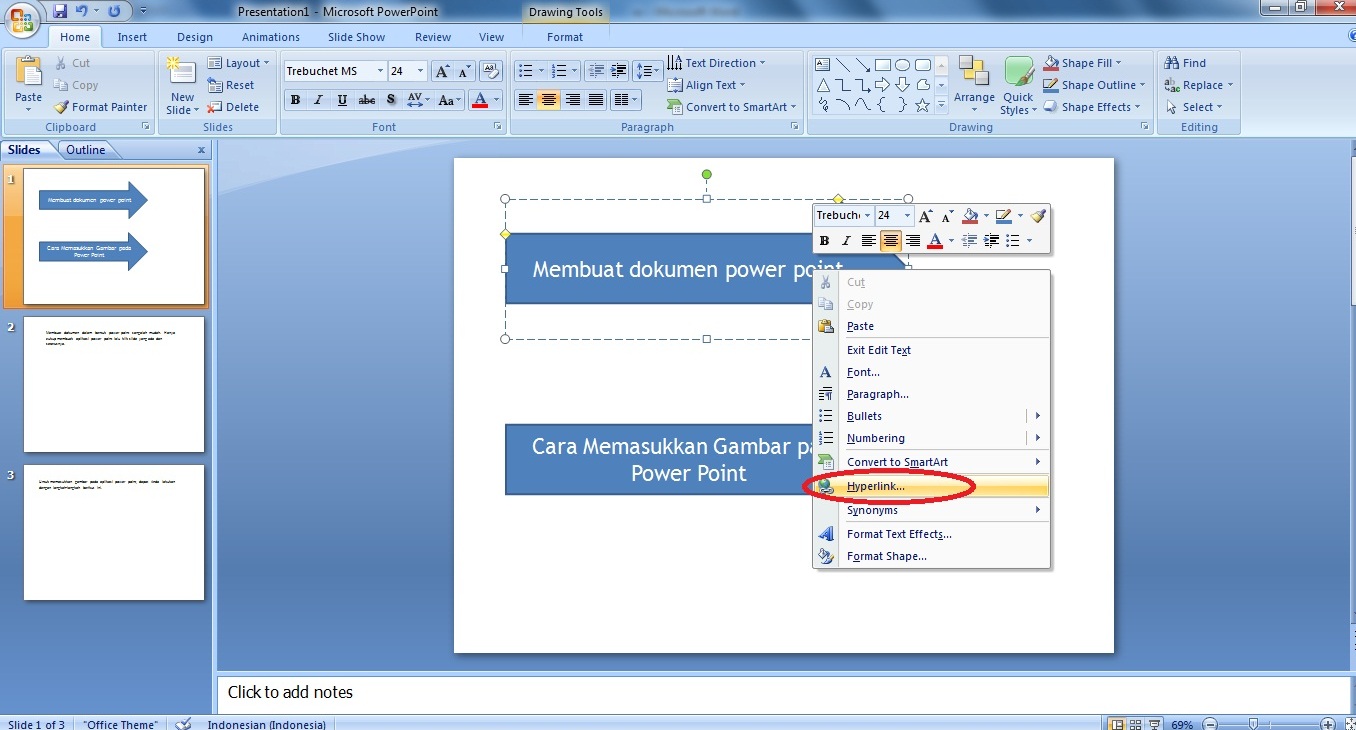Screen dimensions: 1356x730
Task: Open Synonyms submenu in context menu
Action: [x=931, y=510]
